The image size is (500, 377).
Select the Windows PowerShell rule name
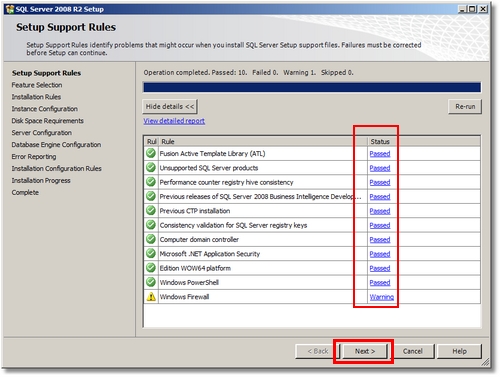click(189, 283)
